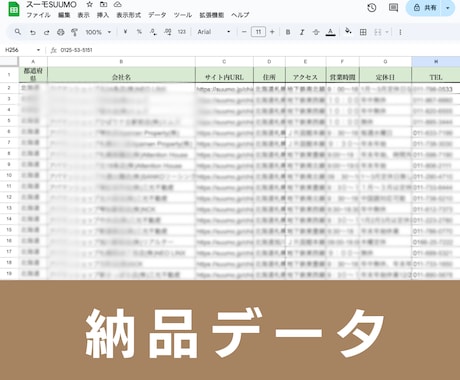Click the 住所 header cell
The image size is (460, 380).
click(269, 75)
